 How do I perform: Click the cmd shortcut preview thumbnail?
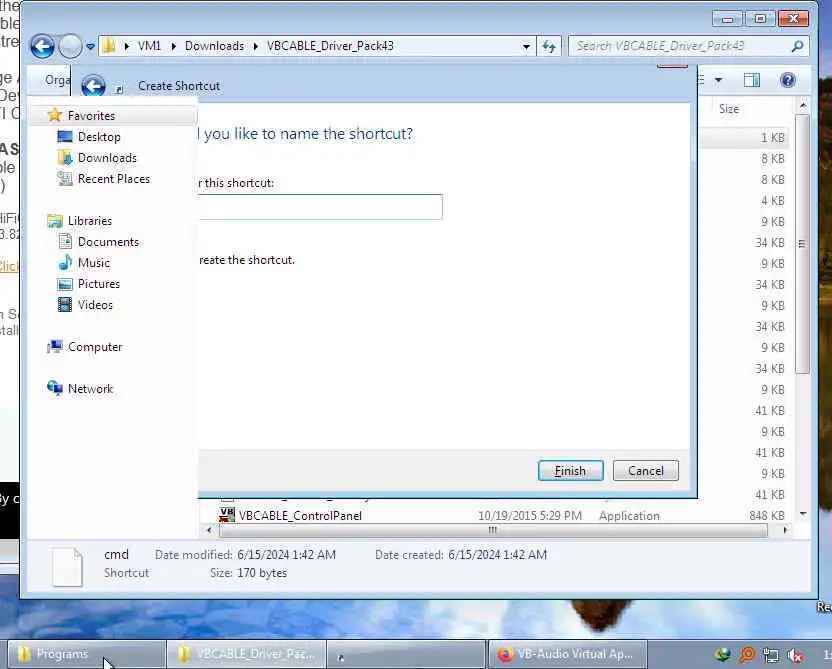point(67,567)
